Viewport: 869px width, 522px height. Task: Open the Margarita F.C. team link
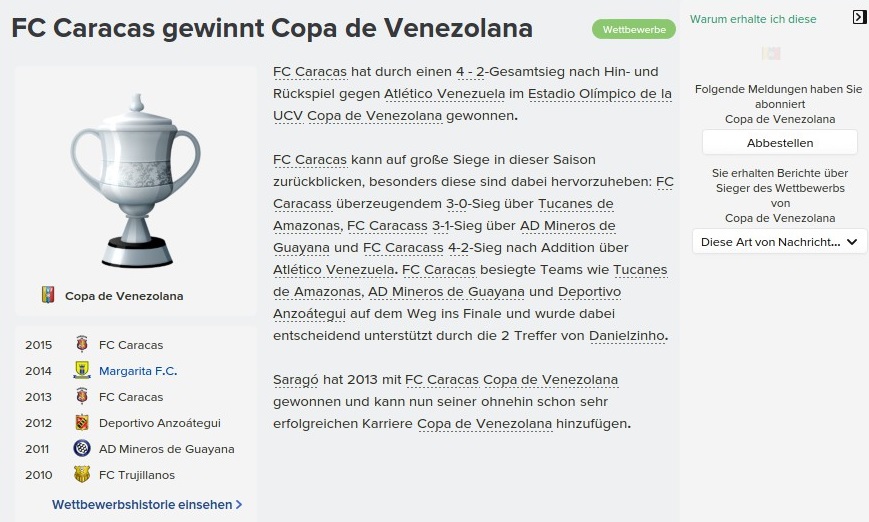(138, 371)
